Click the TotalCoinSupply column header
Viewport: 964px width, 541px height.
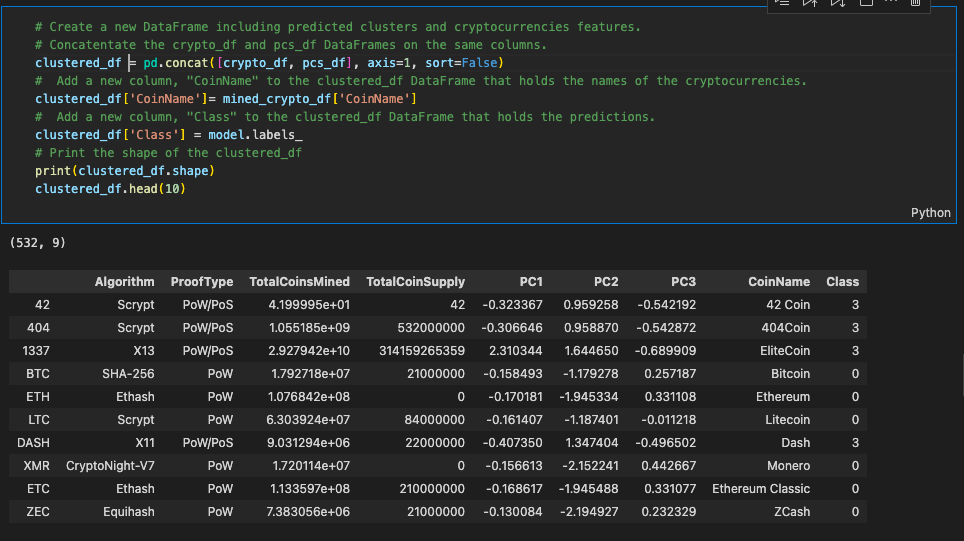click(x=416, y=282)
